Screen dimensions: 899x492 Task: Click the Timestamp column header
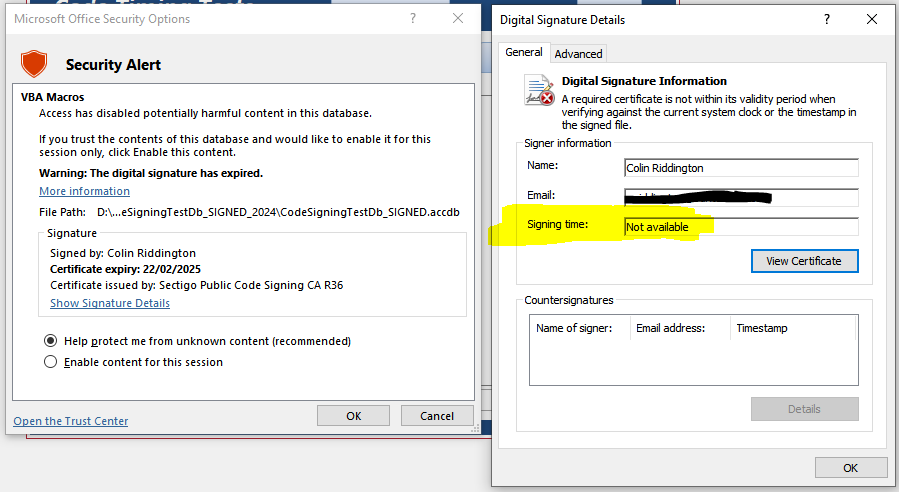click(x=793, y=328)
